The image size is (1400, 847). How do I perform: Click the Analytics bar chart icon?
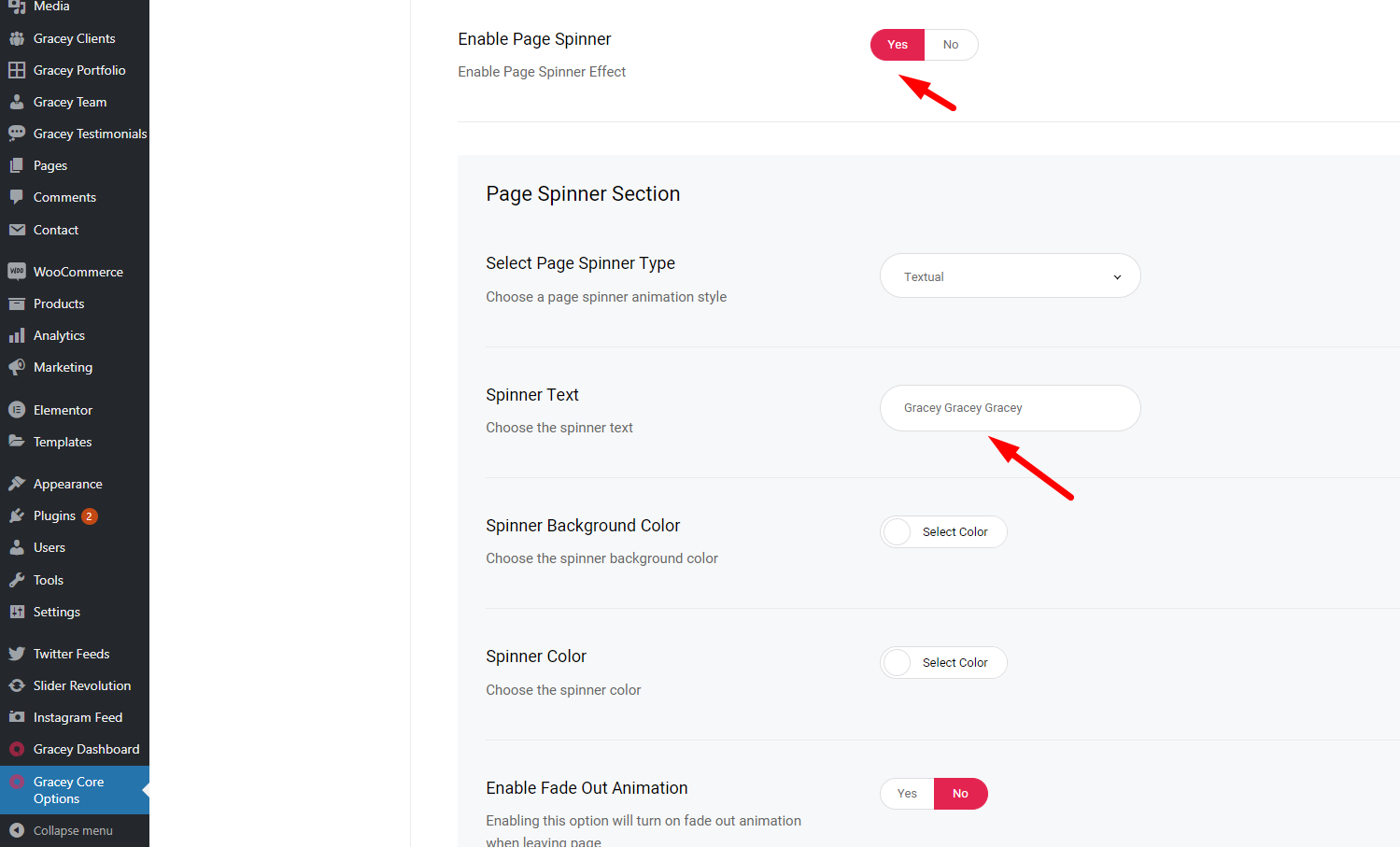[x=17, y=335]
